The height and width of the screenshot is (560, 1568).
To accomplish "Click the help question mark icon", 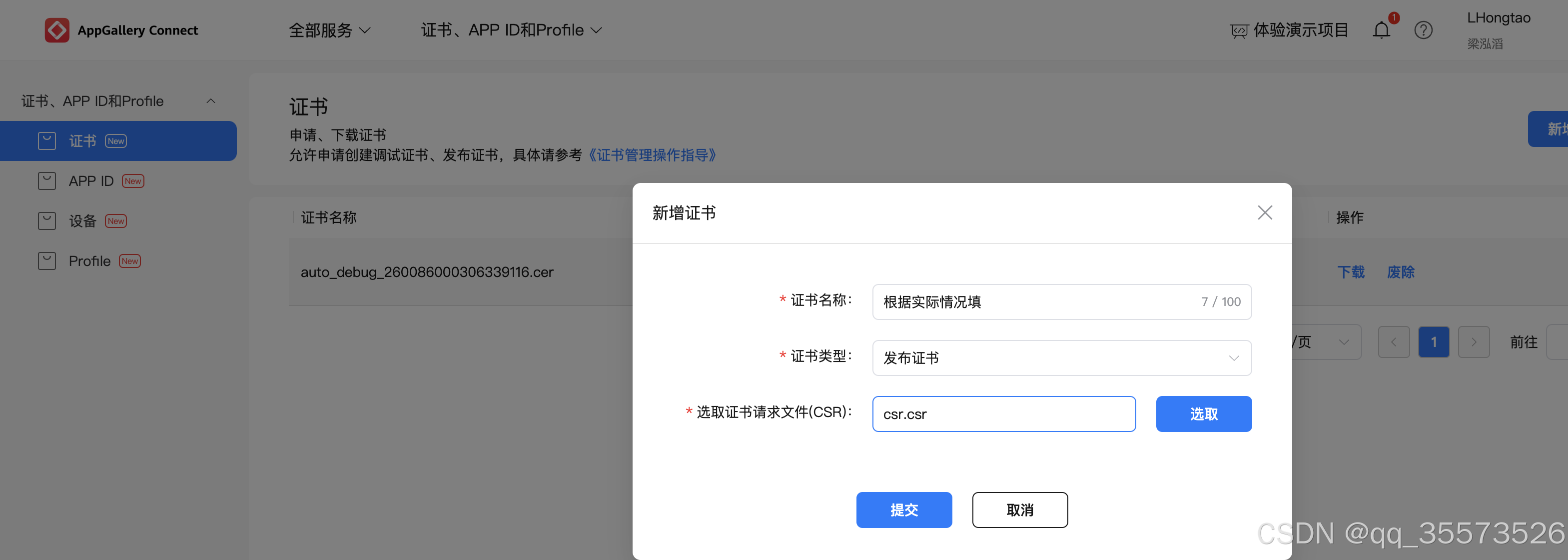I will [x=1423, y=30].
